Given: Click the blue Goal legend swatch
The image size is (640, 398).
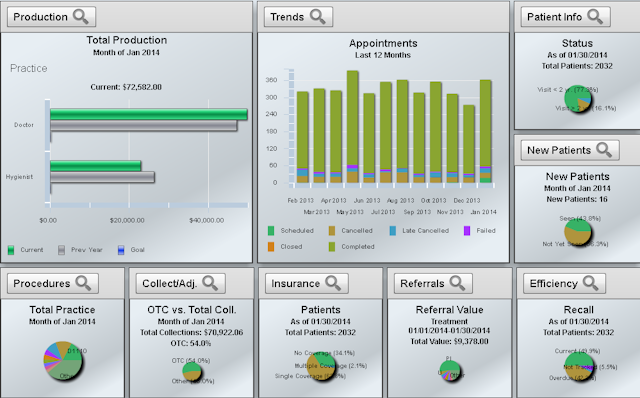Looking at the screenshot, I should click(121, 250).
